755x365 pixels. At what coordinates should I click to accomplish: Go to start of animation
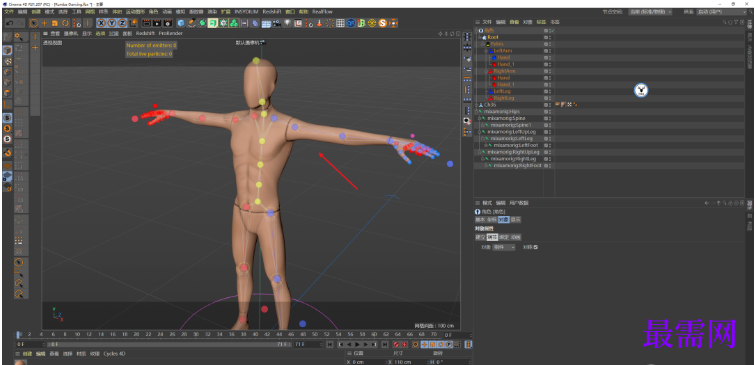[330, 344]
